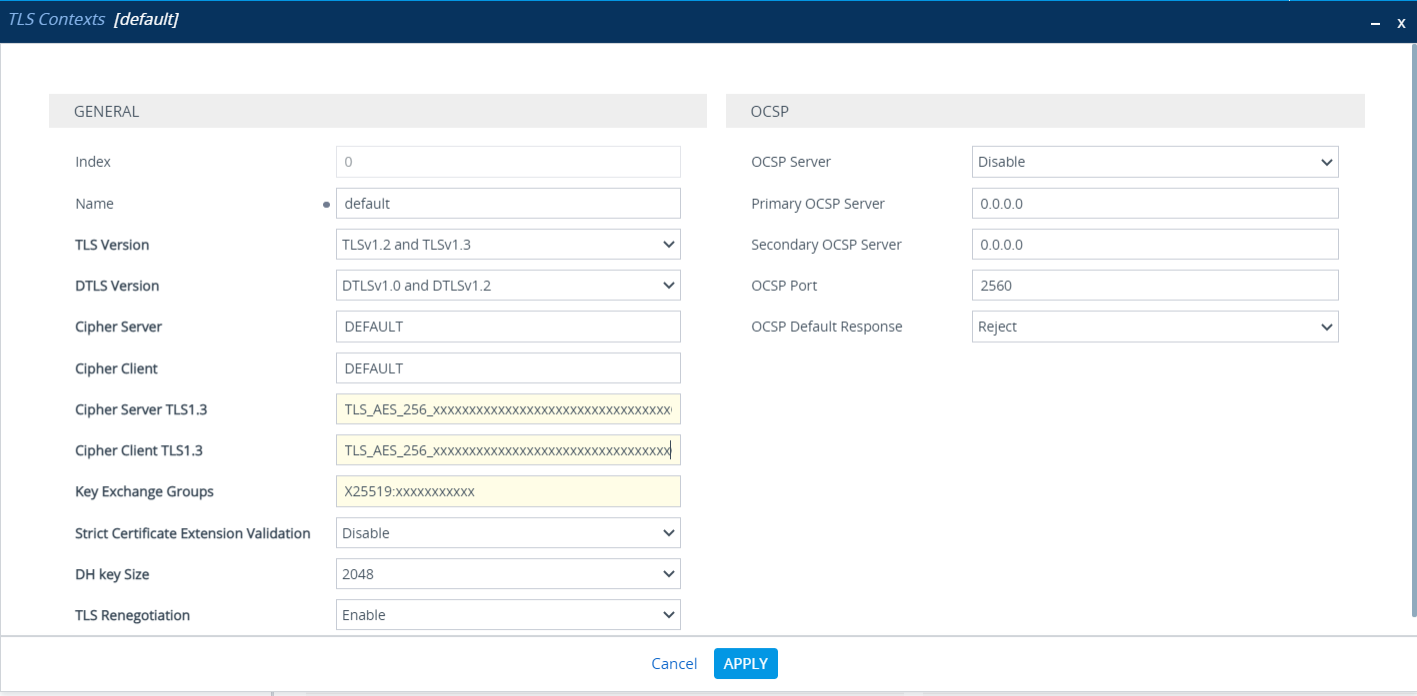Click the Cipher Server TLS1.3 field
The width and height of the screenshot is (1417, 696).
508,409
